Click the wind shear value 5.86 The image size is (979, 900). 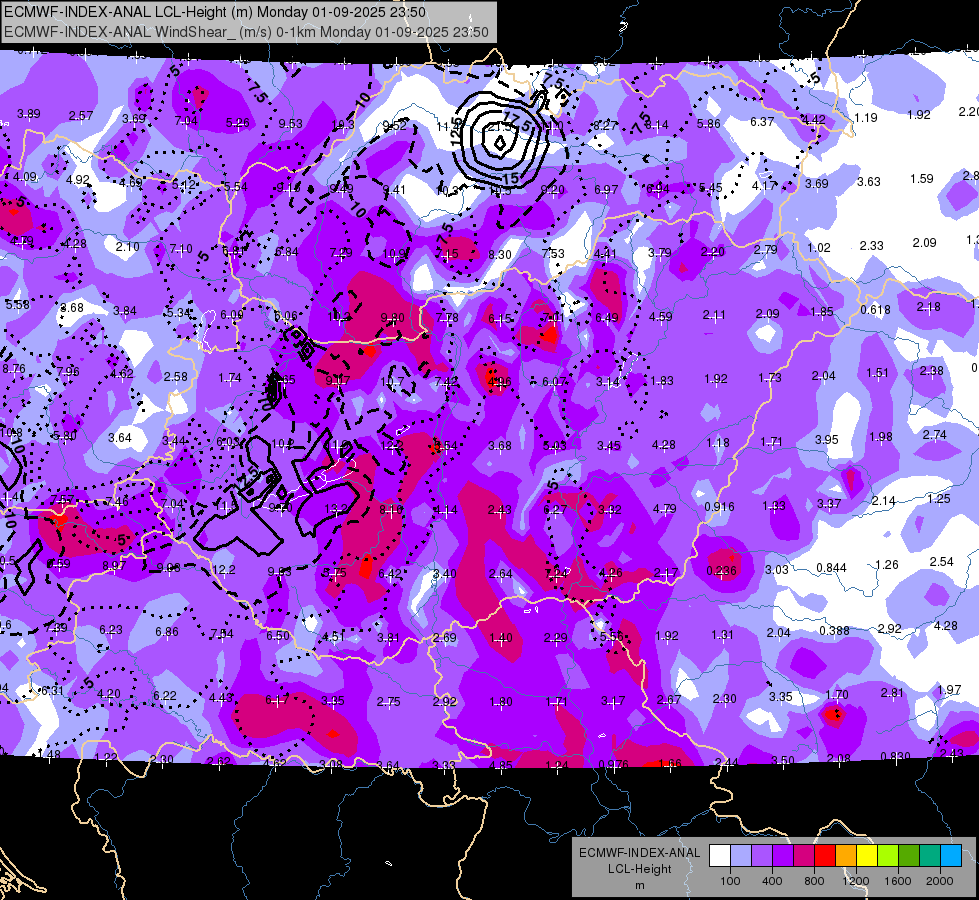pos(709,124)
